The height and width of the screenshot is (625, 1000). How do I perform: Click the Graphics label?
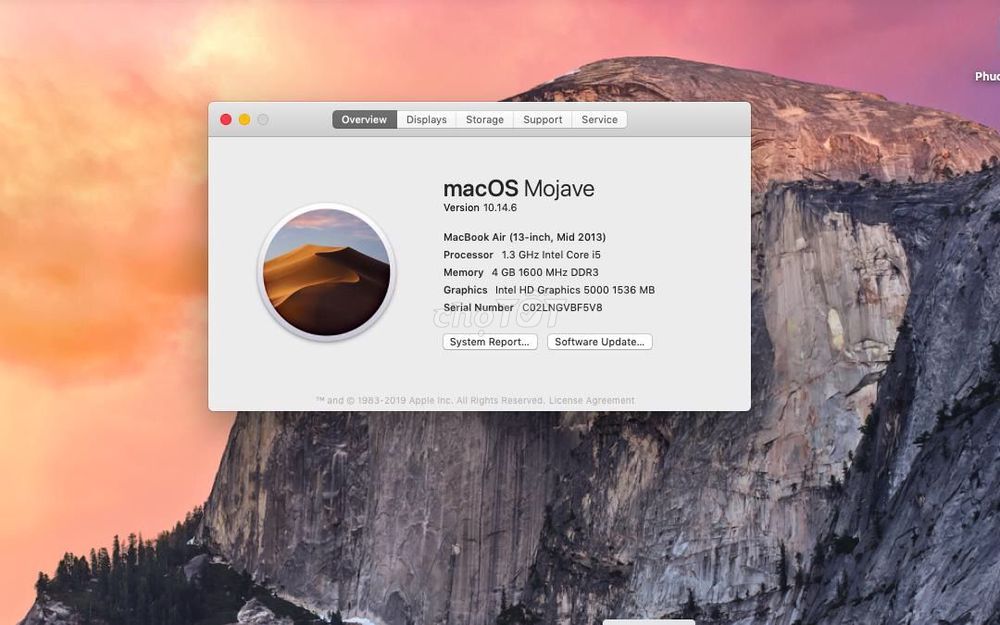pyautogui.click(x=466, y=290)
